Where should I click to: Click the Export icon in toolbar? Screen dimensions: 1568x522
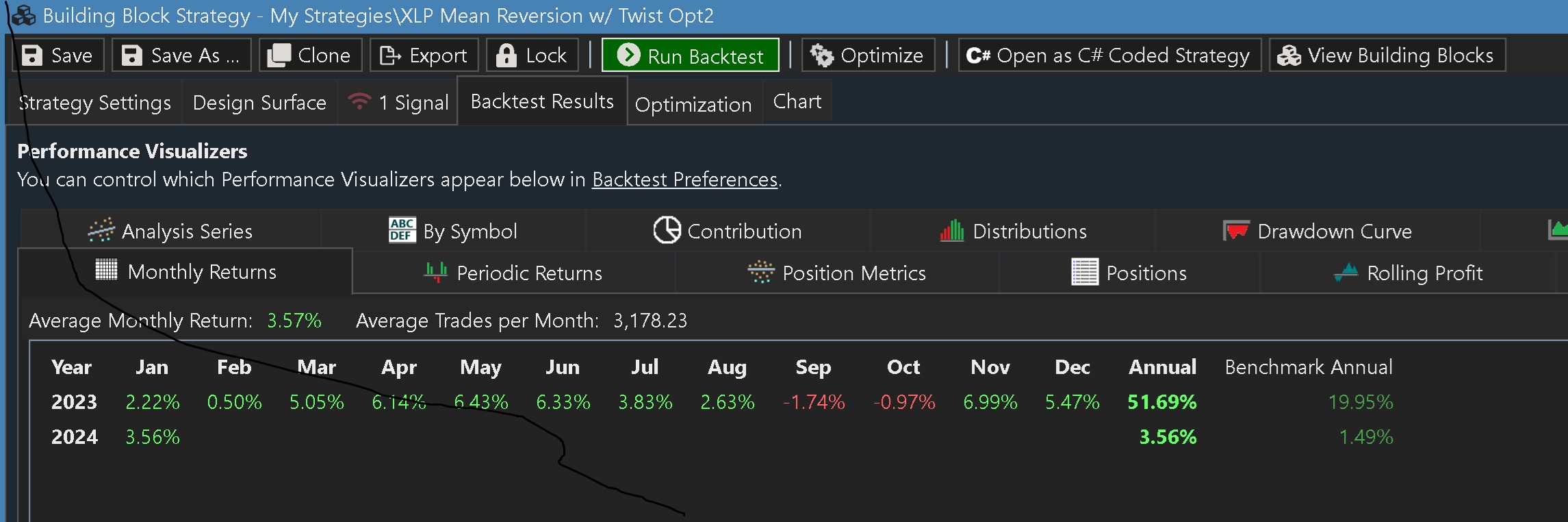pos(390,55)
